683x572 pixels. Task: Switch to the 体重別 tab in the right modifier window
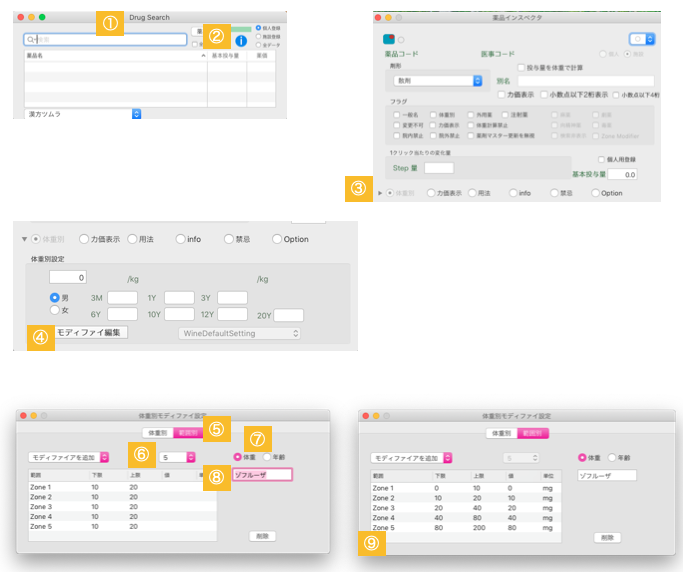(x=502, y=433)
